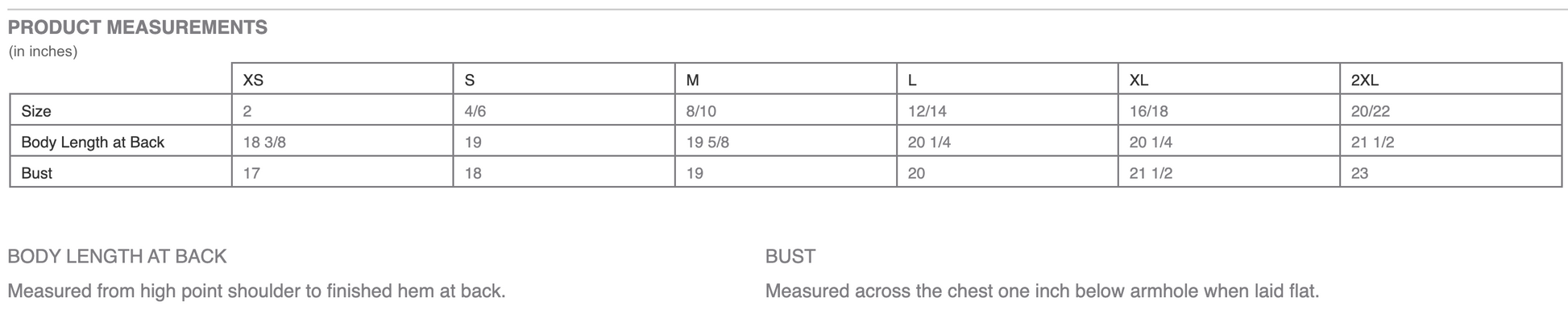Click the 4/6 size cell
The width and height of the screenshot is (1568, 326).
(475, 112)
